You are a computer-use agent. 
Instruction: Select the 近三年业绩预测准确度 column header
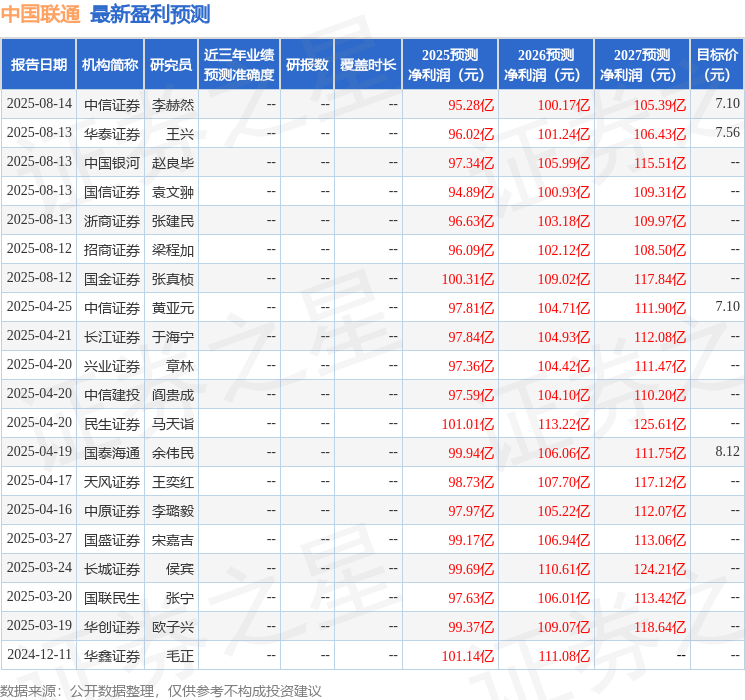click(239, 65)
